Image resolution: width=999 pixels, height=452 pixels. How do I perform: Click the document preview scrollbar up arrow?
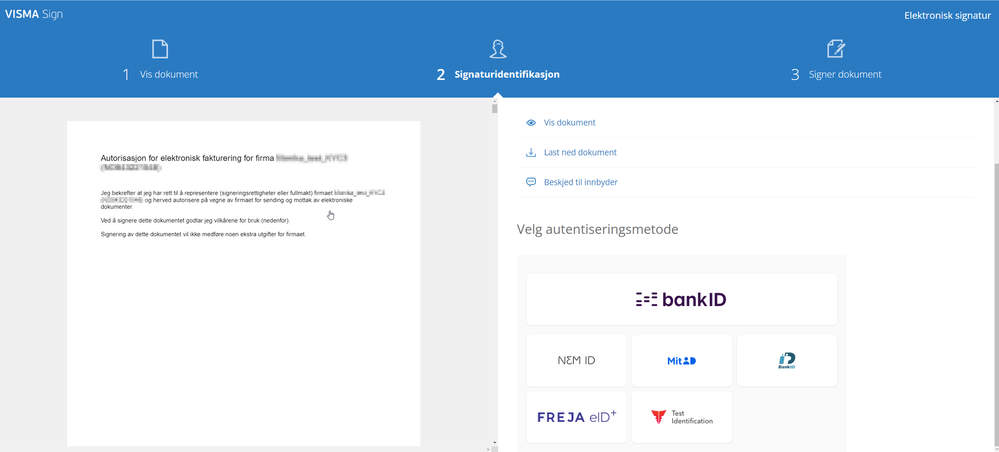click(x=494, y=102)
